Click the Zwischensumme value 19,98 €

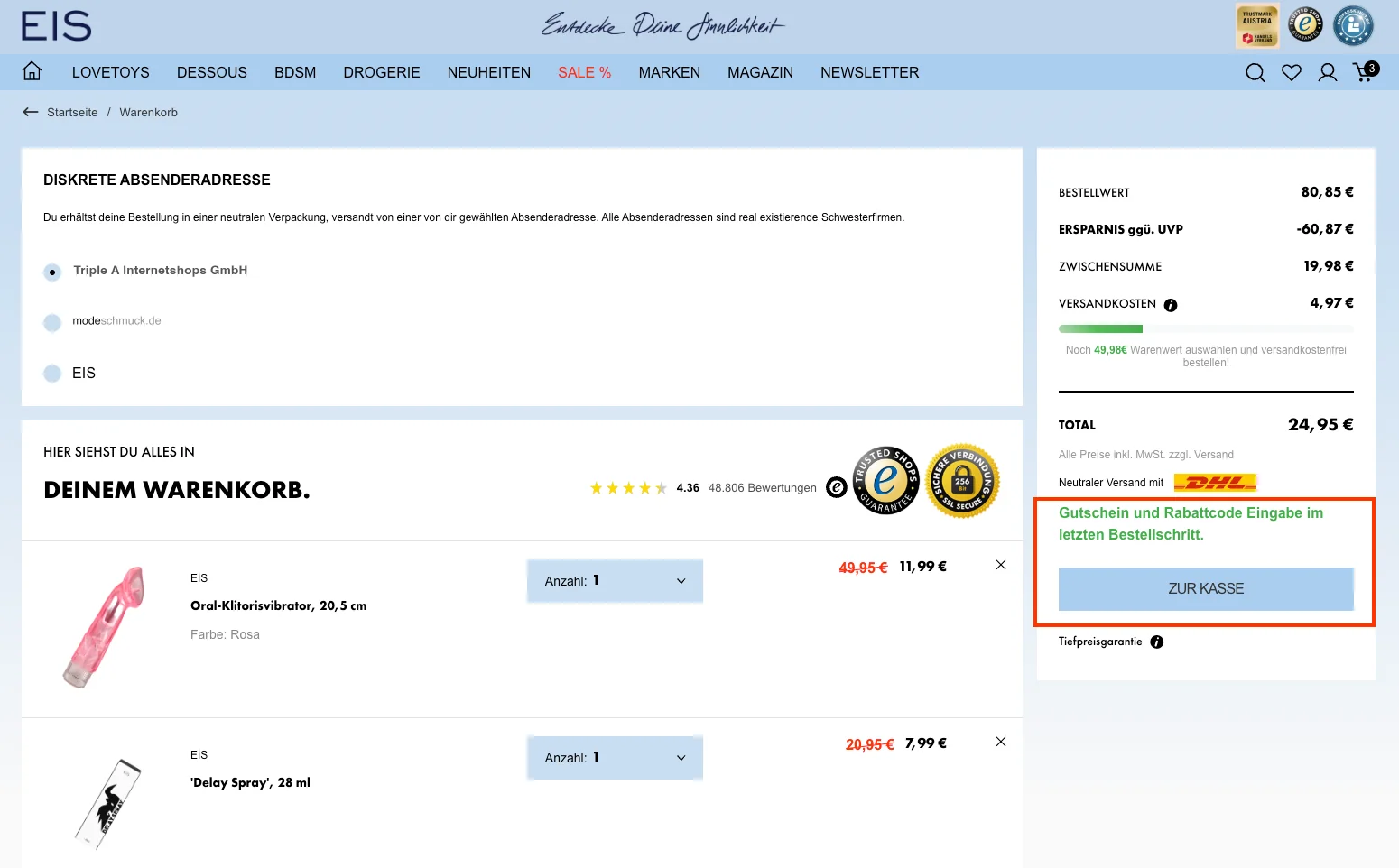[x=1329, y=266]
